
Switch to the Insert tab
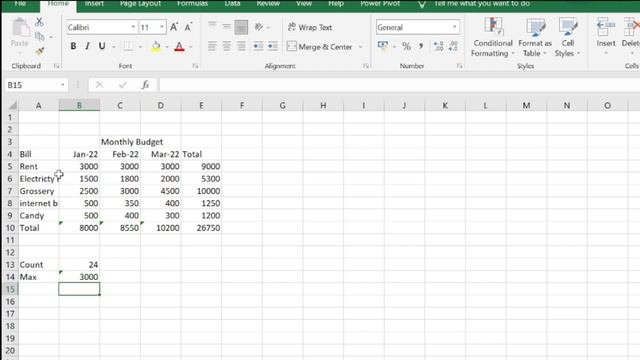[x=94, y=4]
